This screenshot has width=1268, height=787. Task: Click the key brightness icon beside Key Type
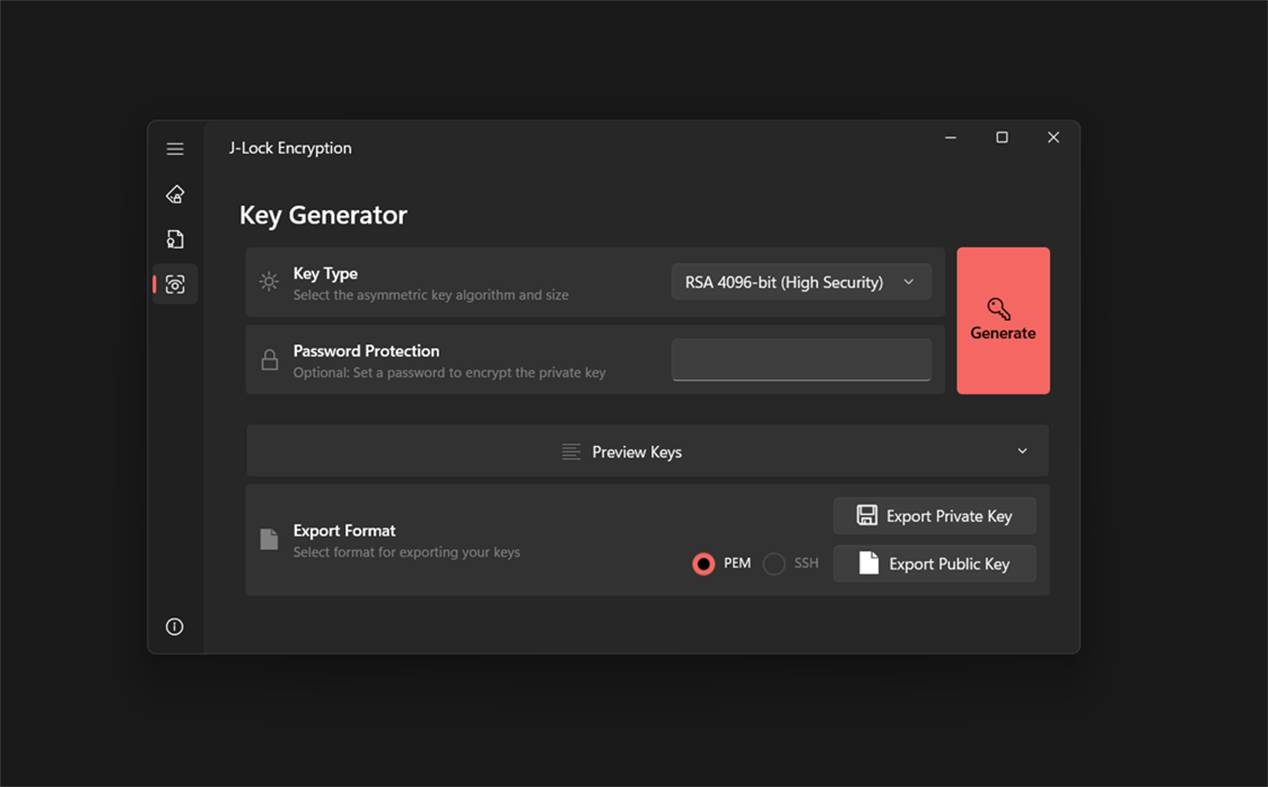click(268, 282)
